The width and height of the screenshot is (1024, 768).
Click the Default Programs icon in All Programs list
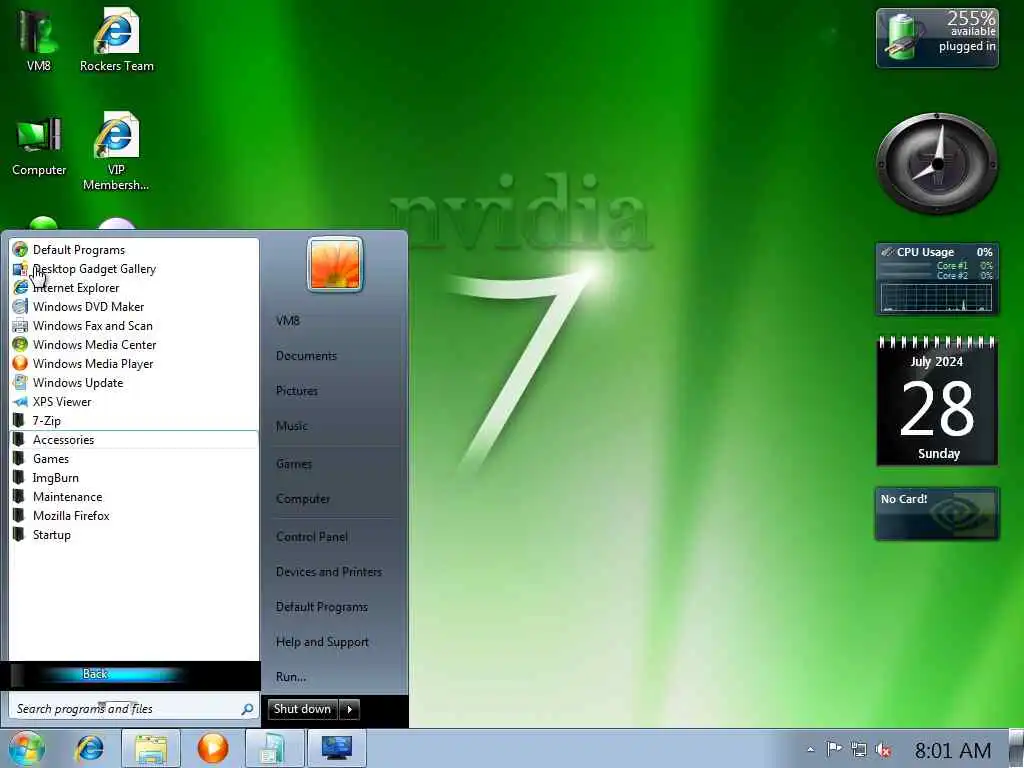(20, 249)
